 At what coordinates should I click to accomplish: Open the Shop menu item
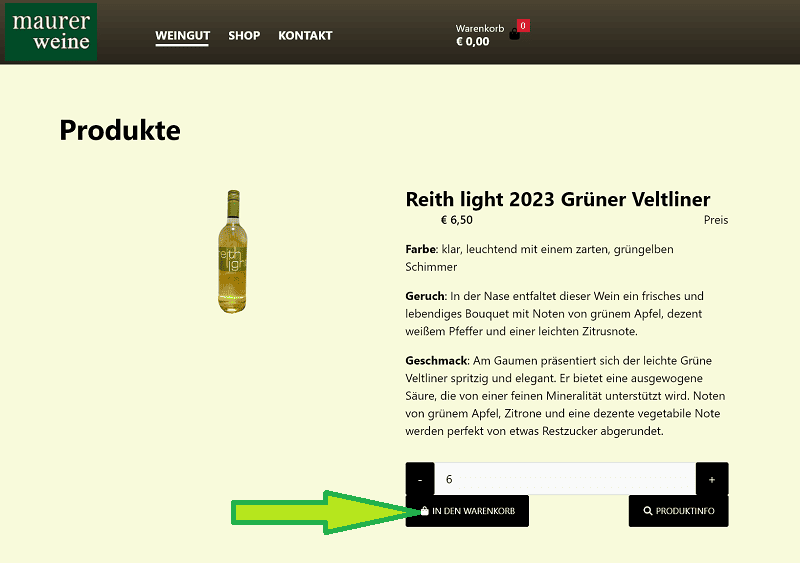244,36
